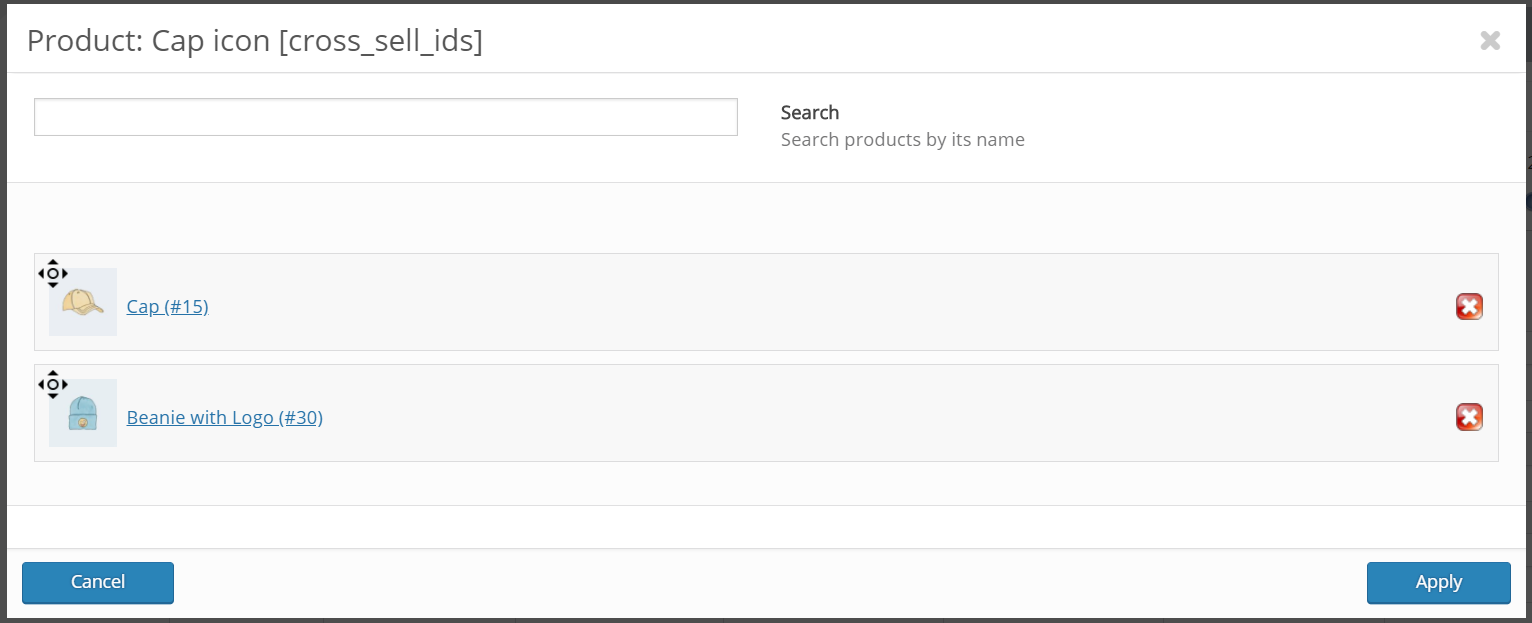Screen dimensions: 1532x623
Task: Click the Beanie with Logo thumbnail image
Action: point(83,414)
